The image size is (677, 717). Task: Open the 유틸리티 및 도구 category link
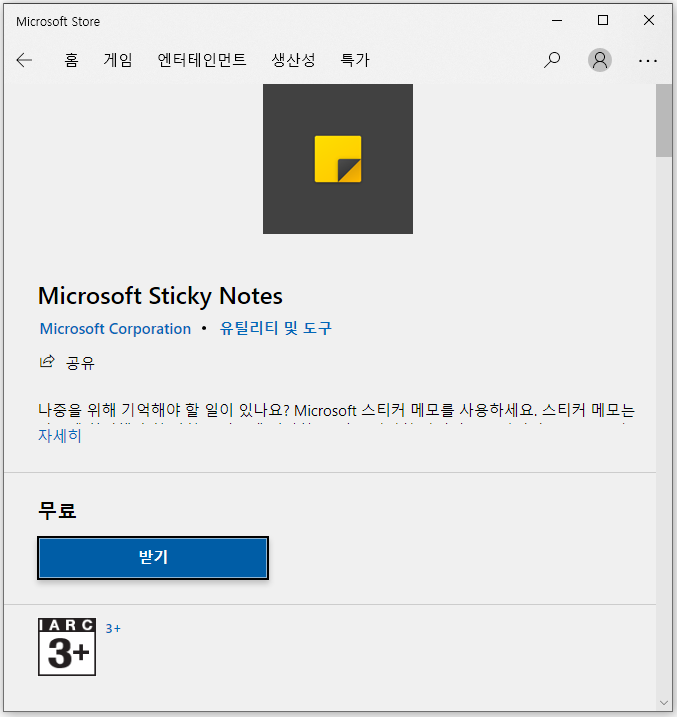pyautogui.click(x=276, y=328)
